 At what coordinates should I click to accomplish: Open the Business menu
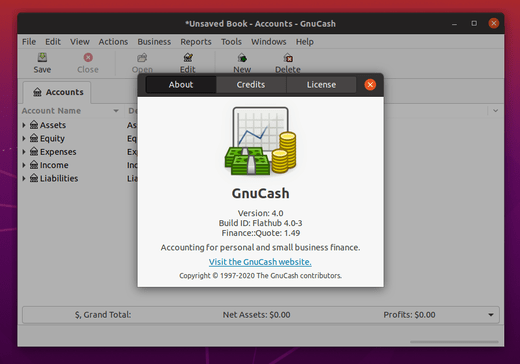pos(154,42)
